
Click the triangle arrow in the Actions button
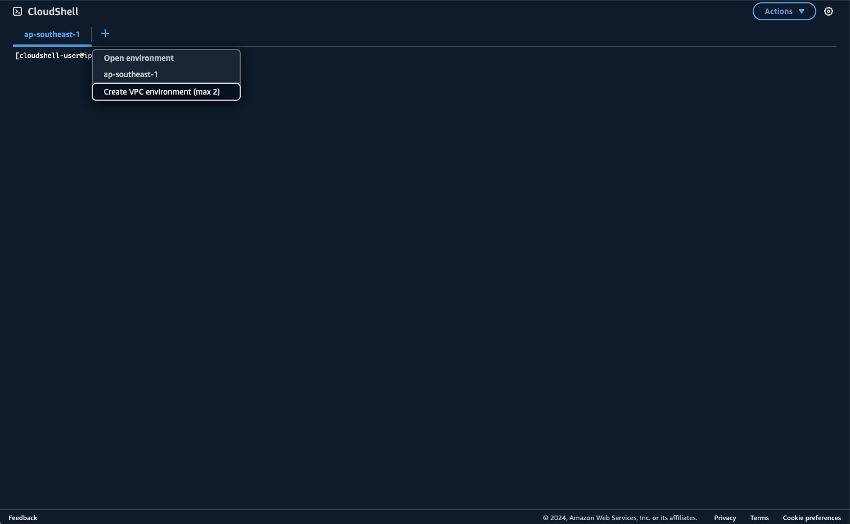pos(801,12)
